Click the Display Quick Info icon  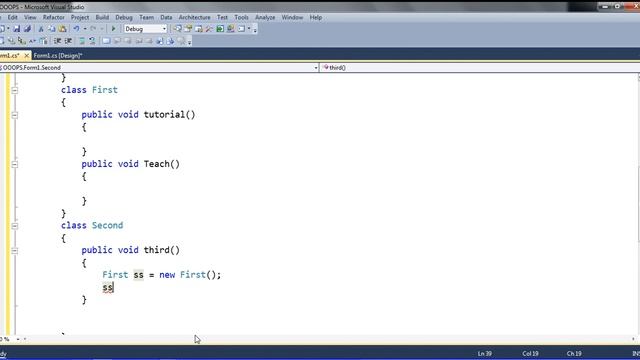pyautogui.click(x=22, y=41)
